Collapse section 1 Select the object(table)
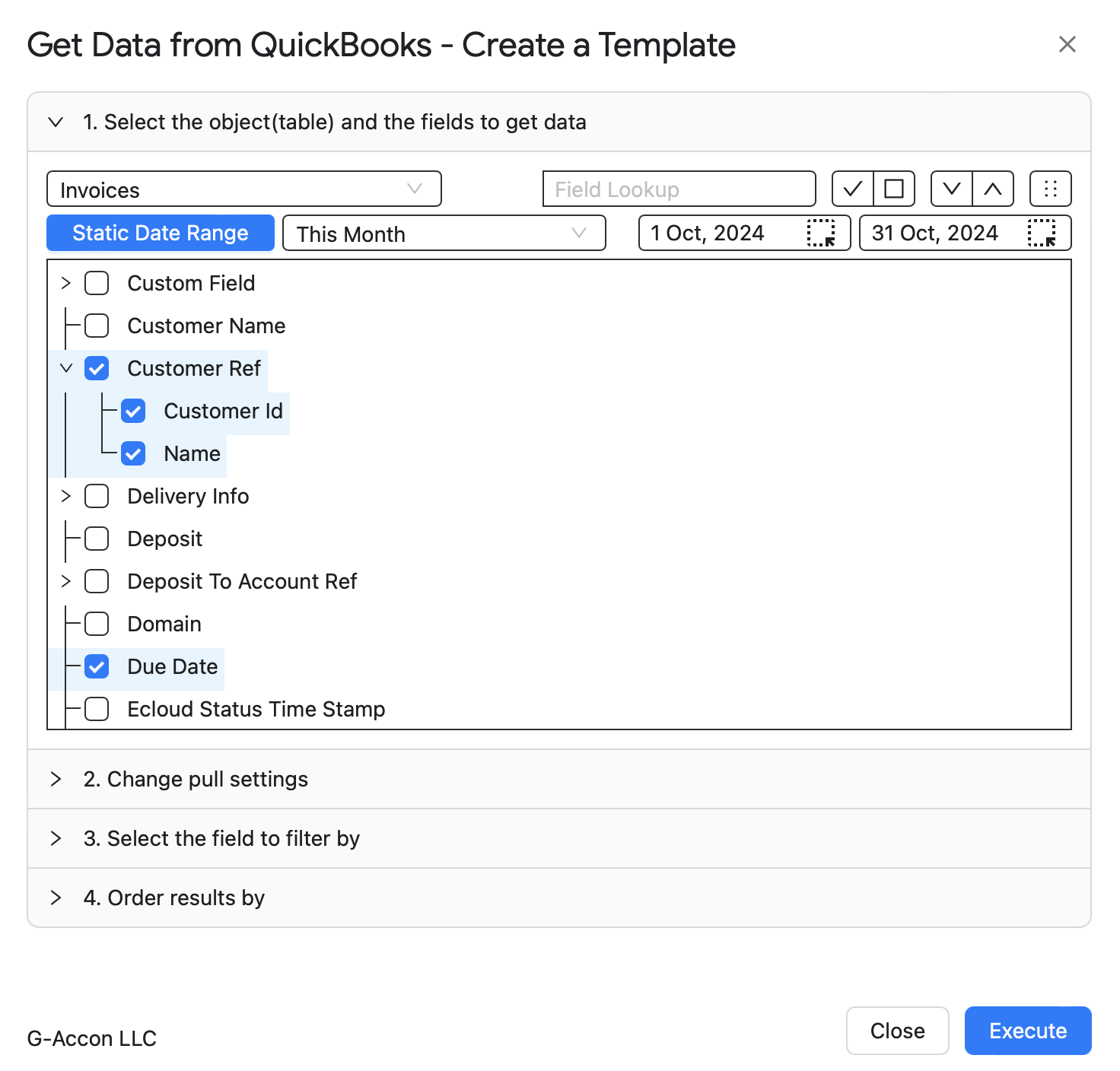The height and width of the screenshot is (1071, 1120). click(x=559, y=122)
